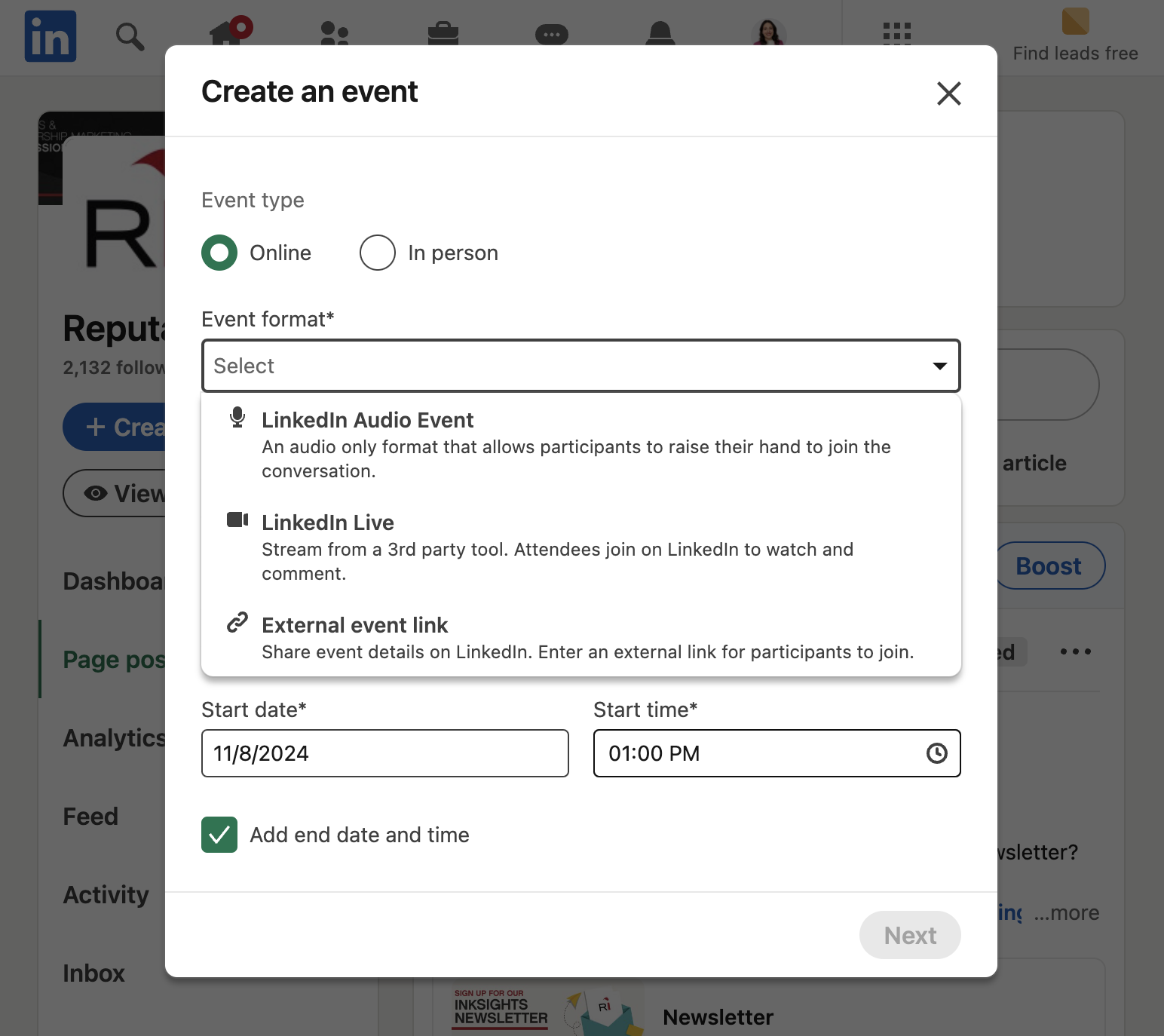
Task: Open the Event format Select dropdown
Action: pyautogui.click(x=581, y=366)
